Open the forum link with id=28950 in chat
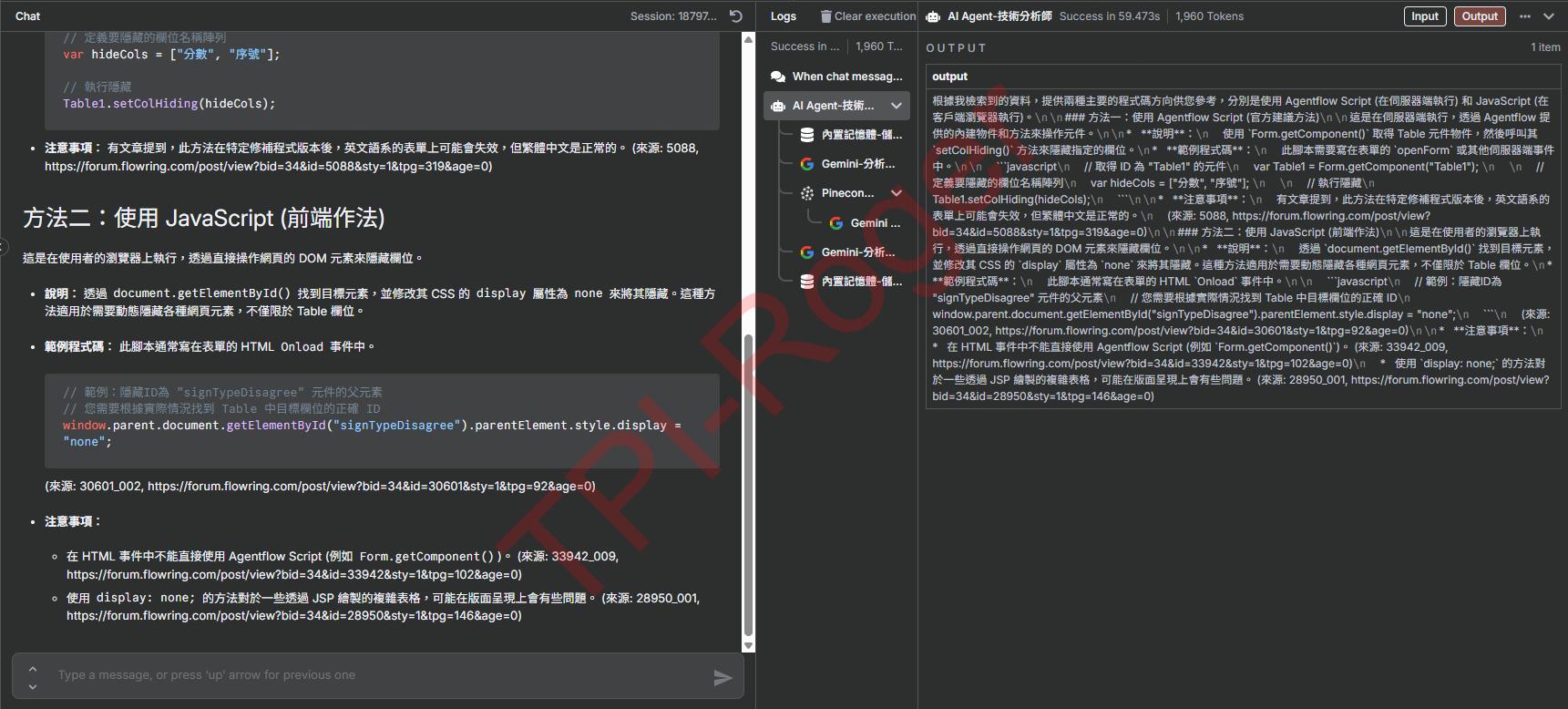Screen dimensions: 1568x709 click(294, 616)
